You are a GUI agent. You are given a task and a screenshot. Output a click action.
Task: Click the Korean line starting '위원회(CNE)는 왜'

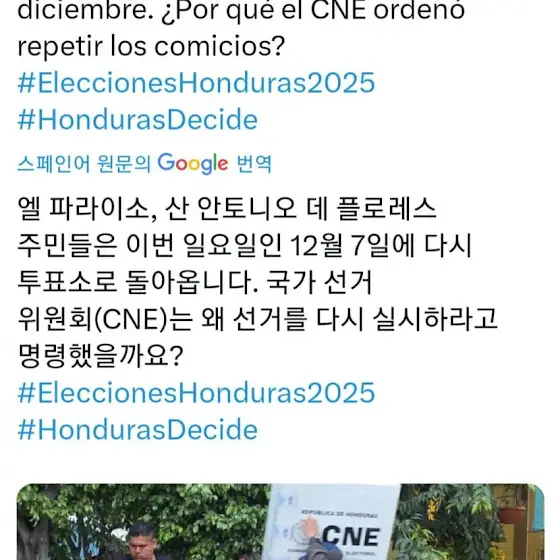258,319
